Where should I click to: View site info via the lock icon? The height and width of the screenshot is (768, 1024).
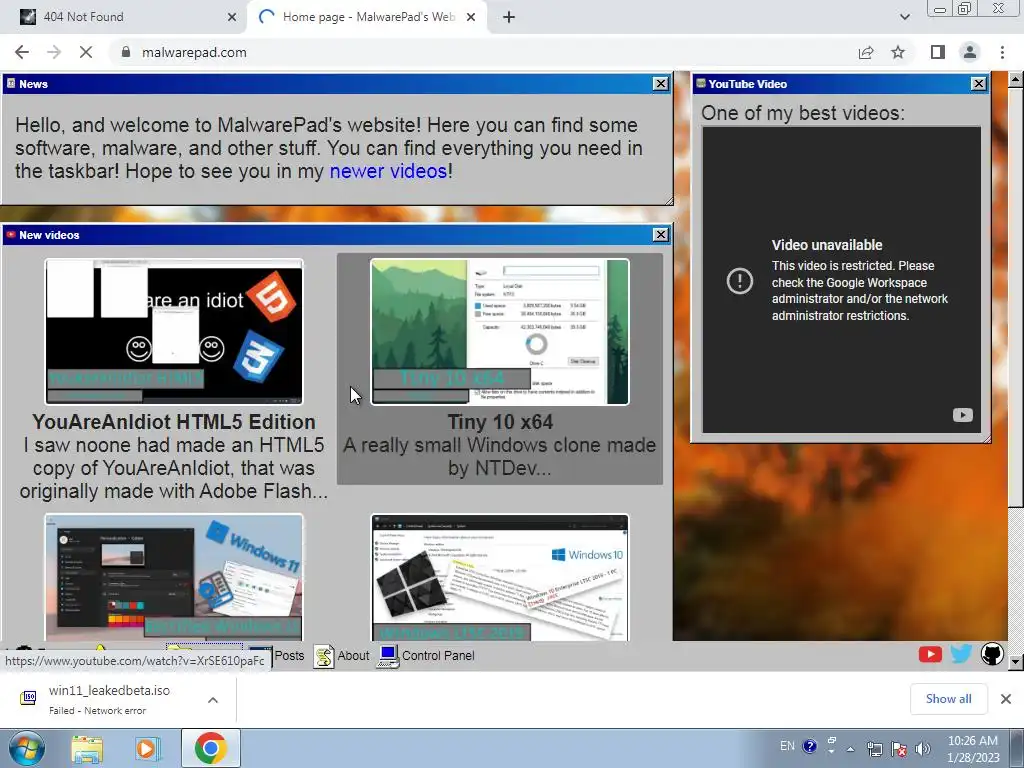click(126, 52)
